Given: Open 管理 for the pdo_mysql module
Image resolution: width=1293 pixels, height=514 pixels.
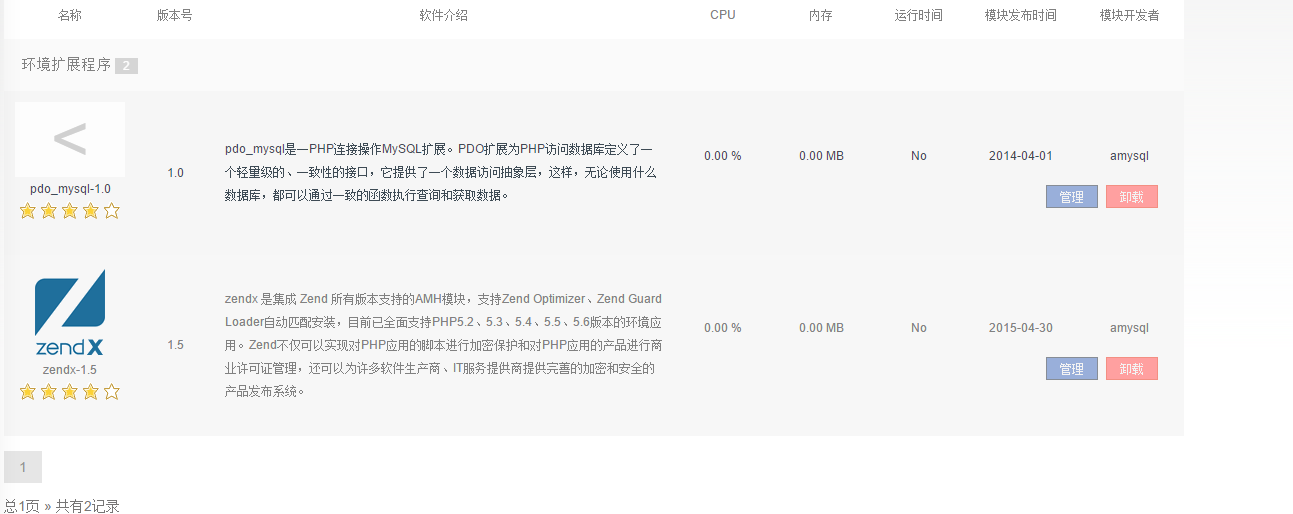Looking at the screenshot, I should pyautogui.click(x=1071, y=197).
